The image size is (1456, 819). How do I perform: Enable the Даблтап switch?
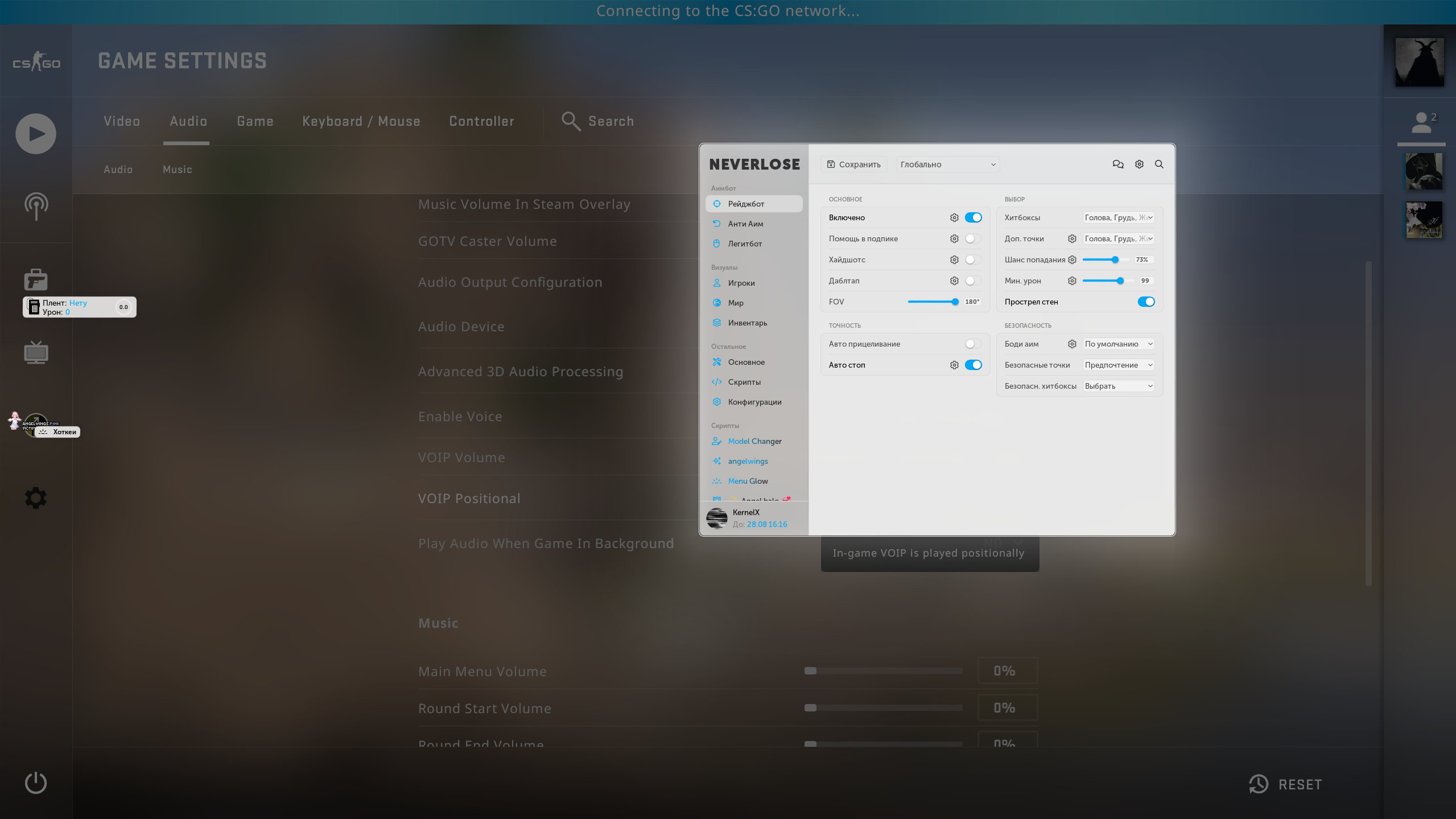974,281
